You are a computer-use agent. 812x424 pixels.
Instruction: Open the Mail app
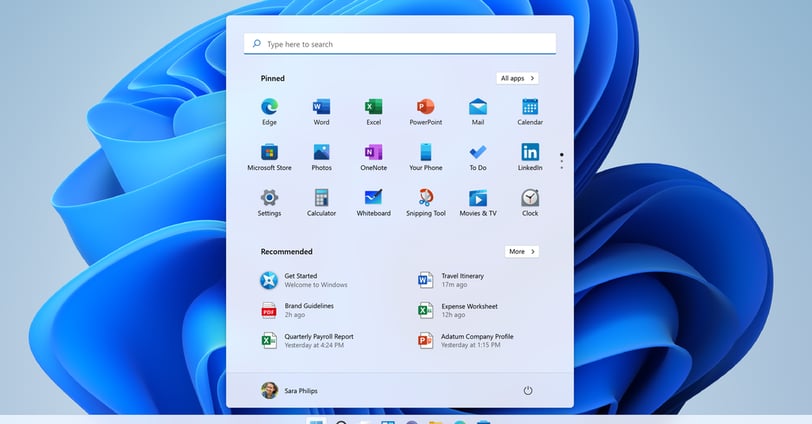tap(477, 112)
